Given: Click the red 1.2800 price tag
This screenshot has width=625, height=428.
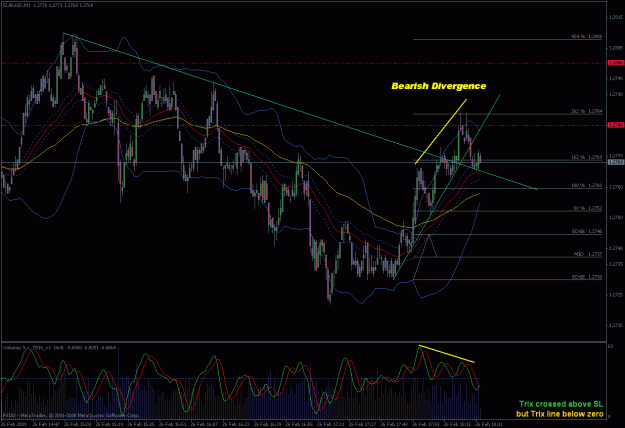Looking at the screenshot, I should point(616,63).
